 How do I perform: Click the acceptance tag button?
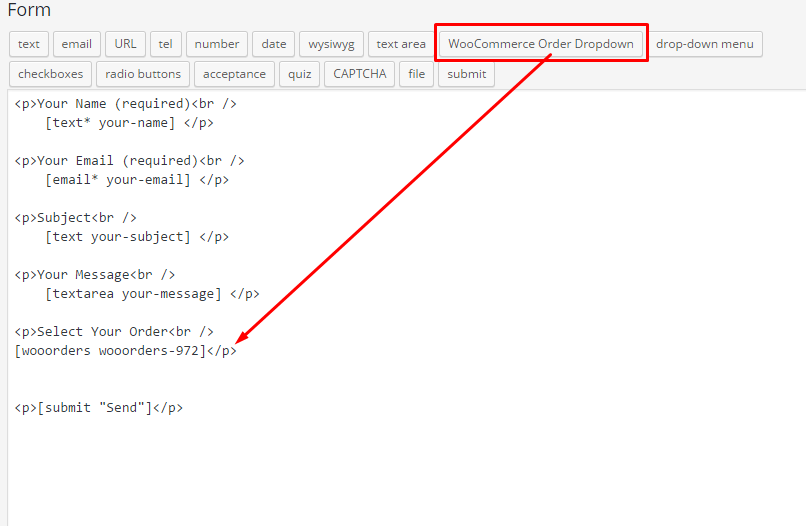(234, 74)
